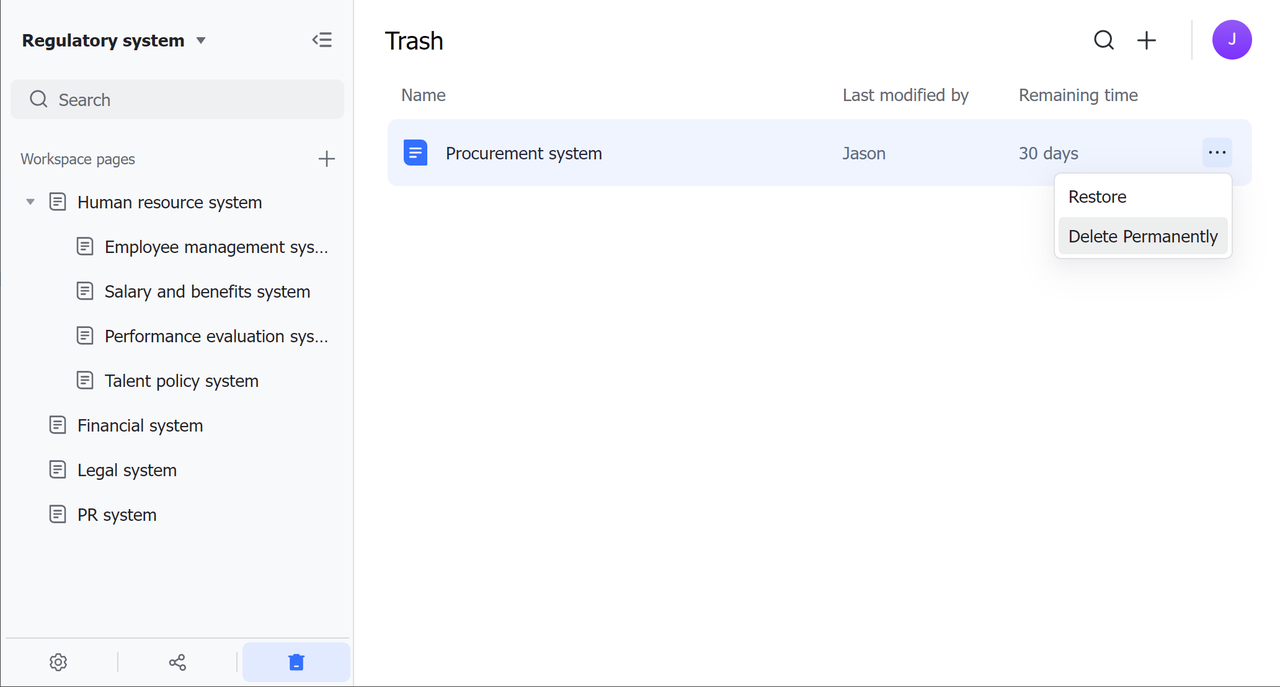Screen dimensions: 1280x687
Task: Click the Remaining time column header
Action: pos(1078,95)
